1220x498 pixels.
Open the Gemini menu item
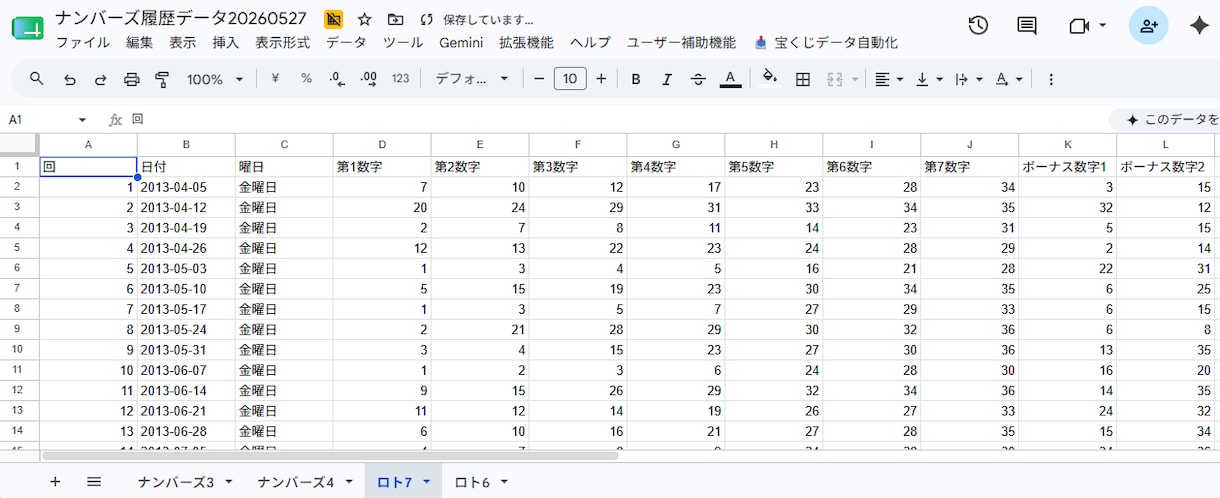pyautogui.click(x=461, y=42)
